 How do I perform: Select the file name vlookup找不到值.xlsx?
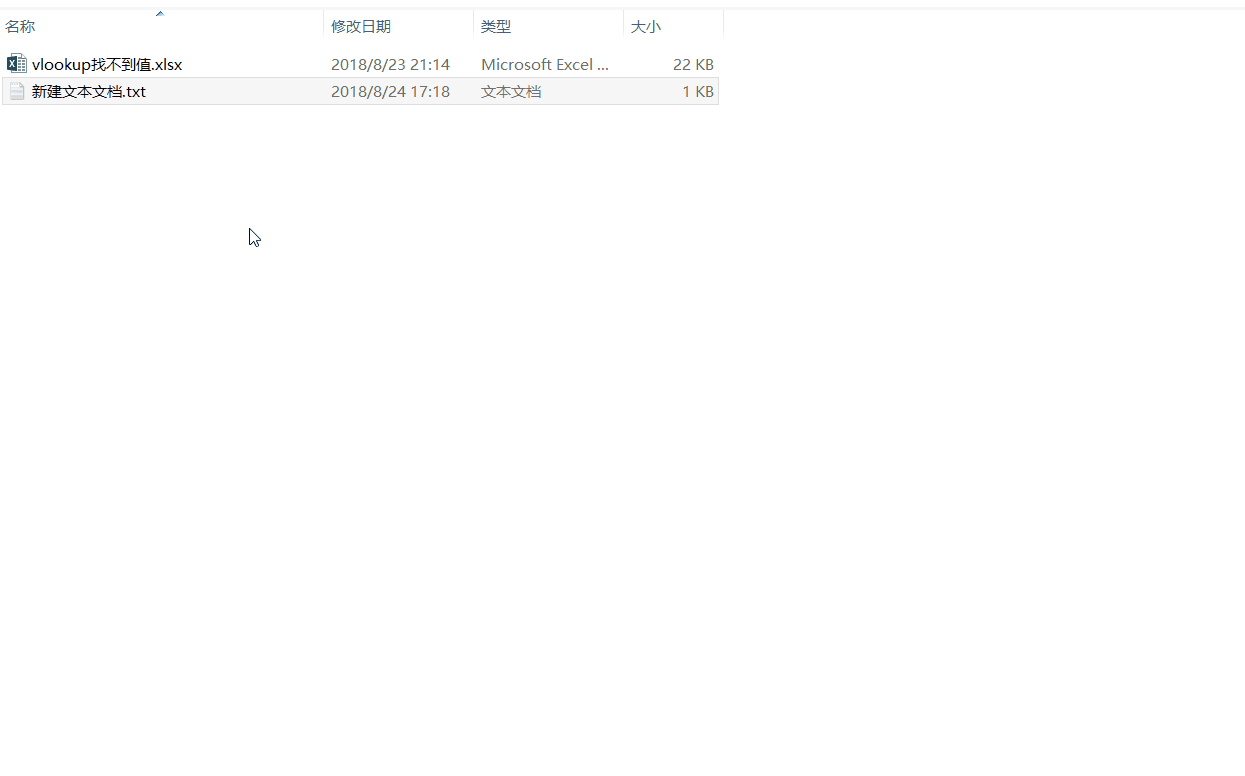pos(107,64)
